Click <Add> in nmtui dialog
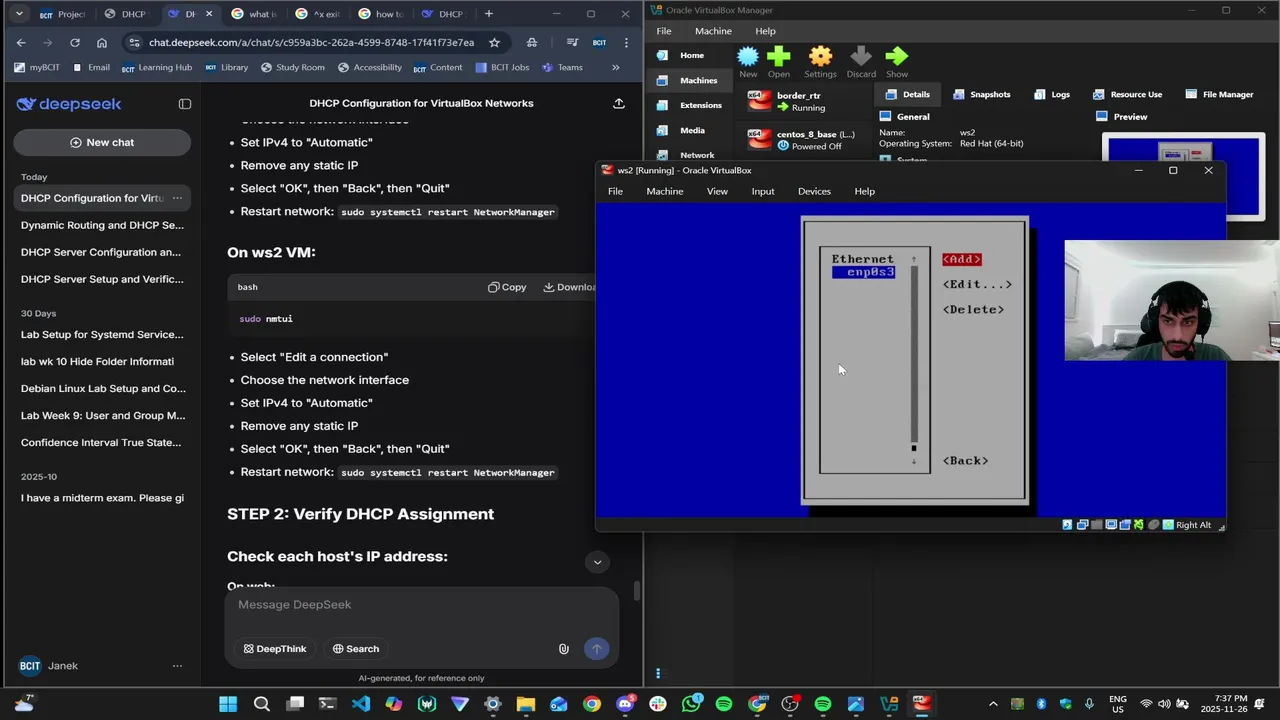1280x720 pixels. [x=962, y=259]
